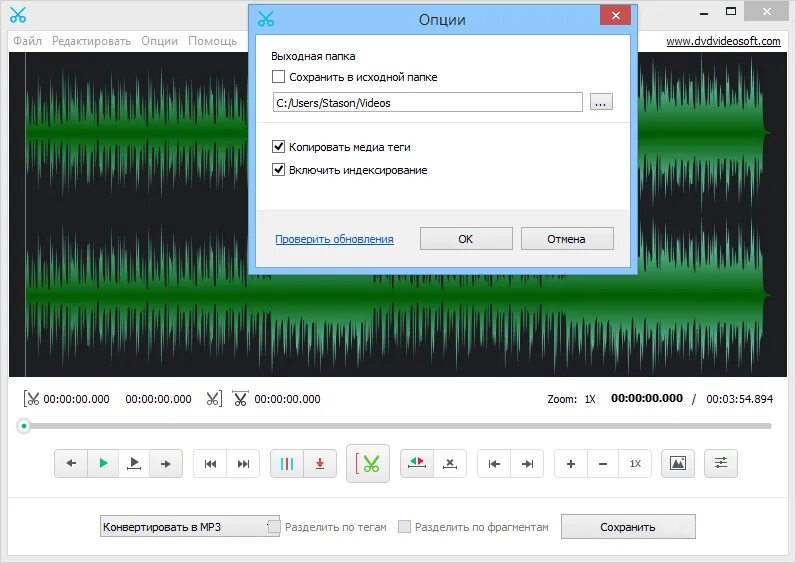Click the red-green arrows invert selection icon
The height and width of the screenshot is (563, 796).
tap(417, 463)
